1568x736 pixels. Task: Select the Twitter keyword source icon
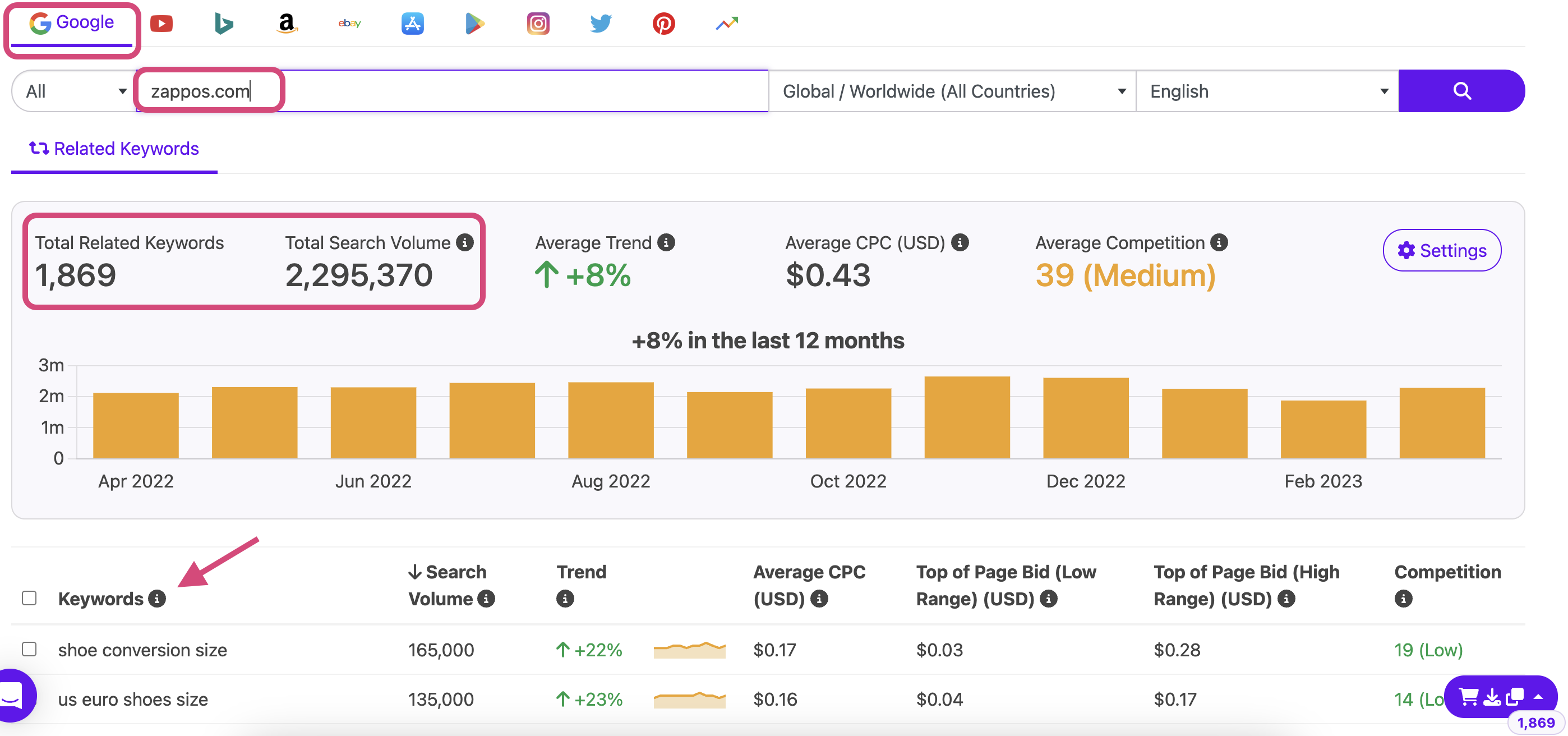[x=601, y=24]
